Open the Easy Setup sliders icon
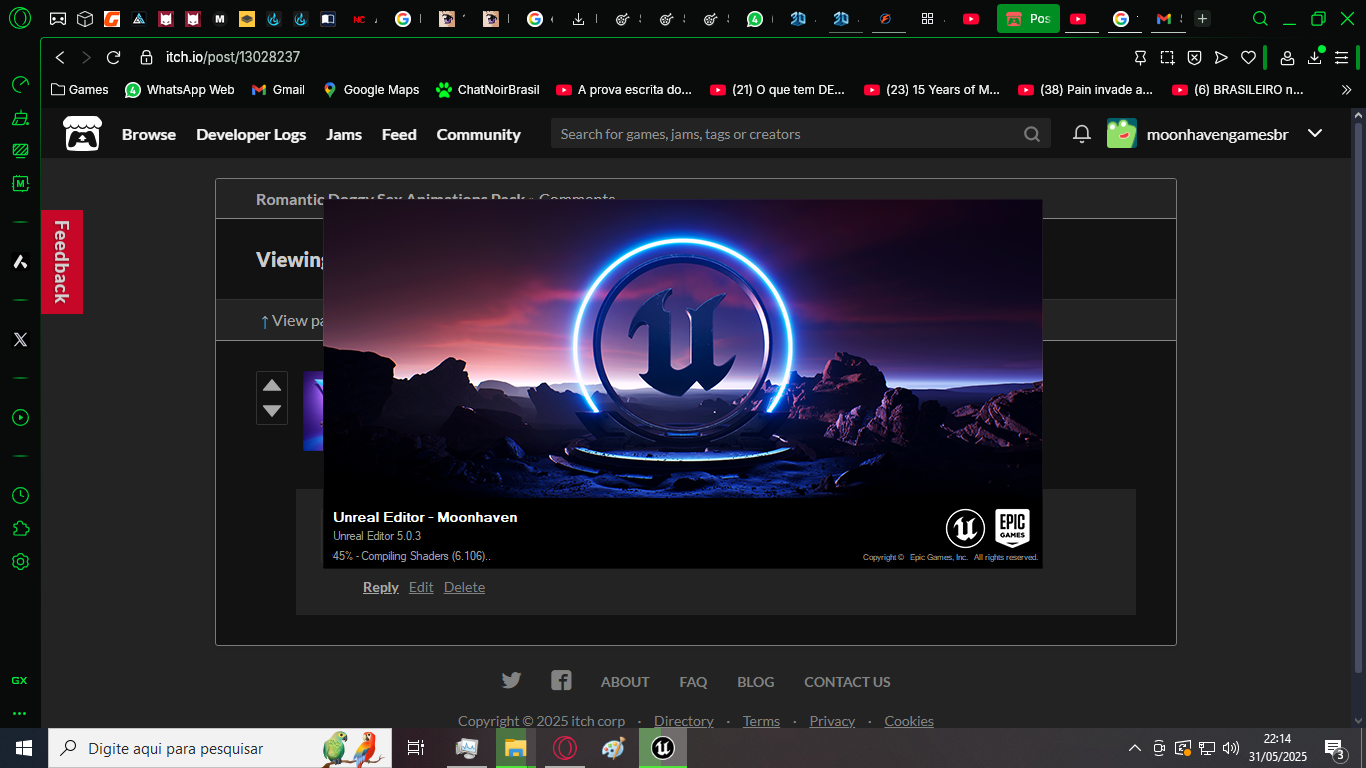The width and height of the screenshot is (1366, 768). [1342, 58]
